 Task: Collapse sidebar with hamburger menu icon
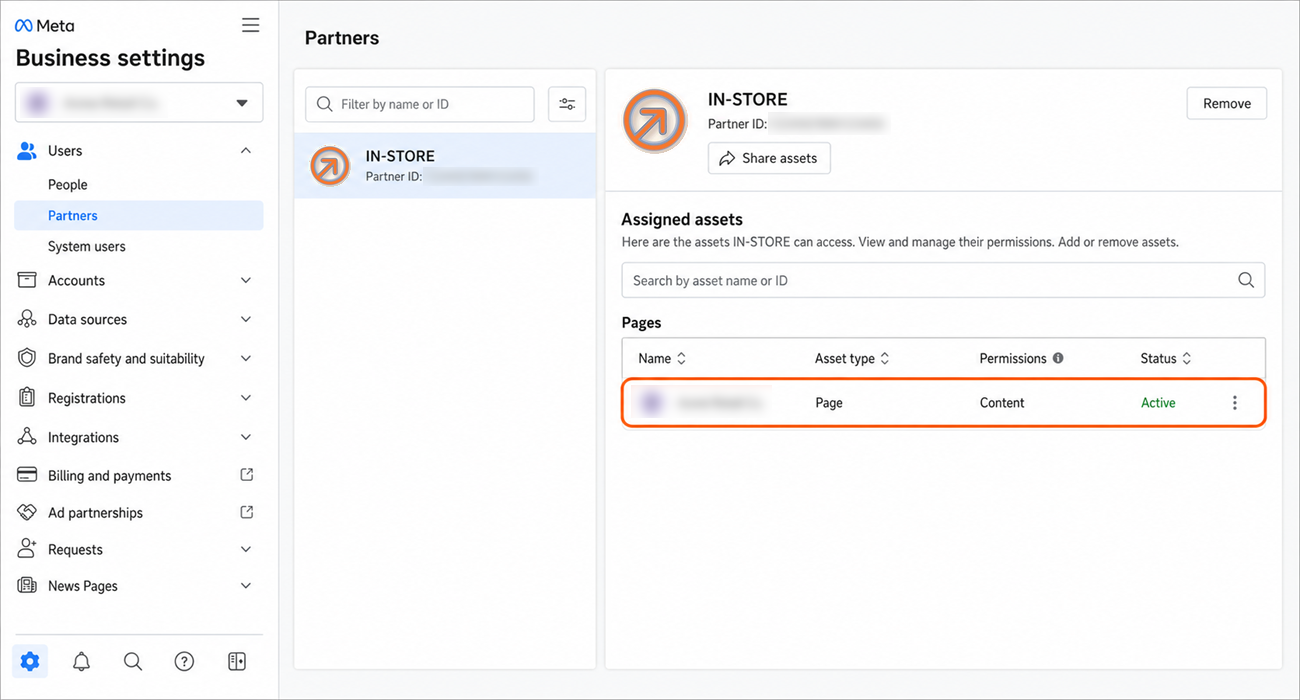point(250,26)
